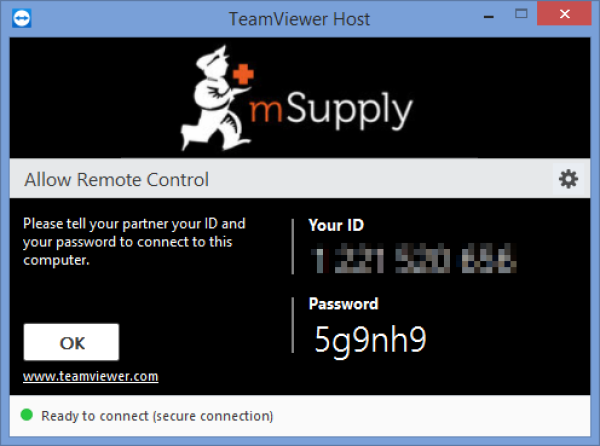Image resolution: width=600 pixels, height=446 pixels.
Task: Click the "Ready to connect" status text
Action: point(157,415)
